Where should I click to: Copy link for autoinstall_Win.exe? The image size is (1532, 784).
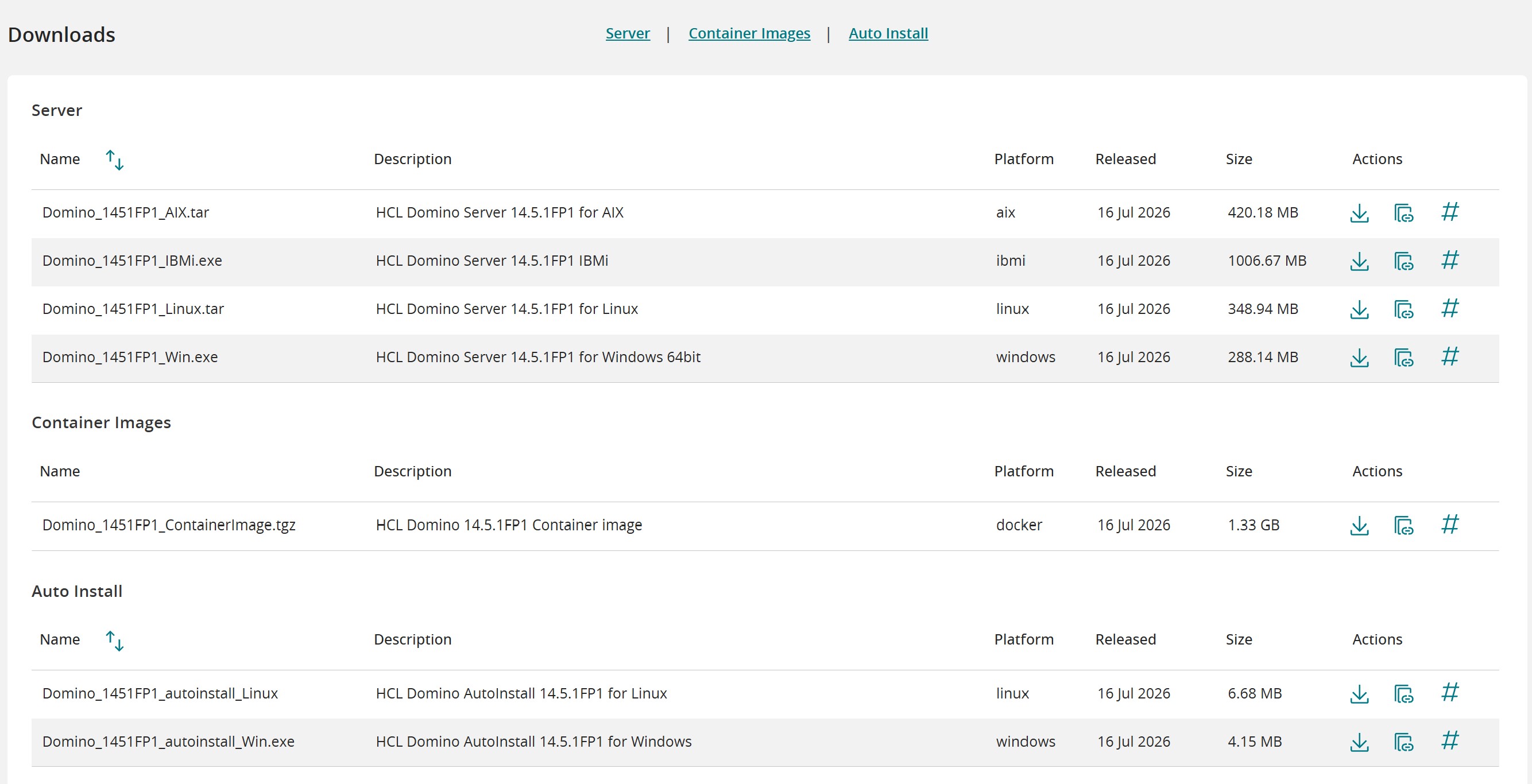pyautogui.click(x=1403, y=742)
